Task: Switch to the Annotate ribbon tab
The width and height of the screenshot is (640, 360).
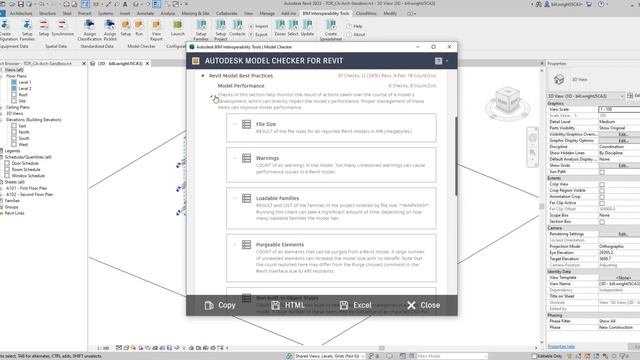Action: point(145,13)
